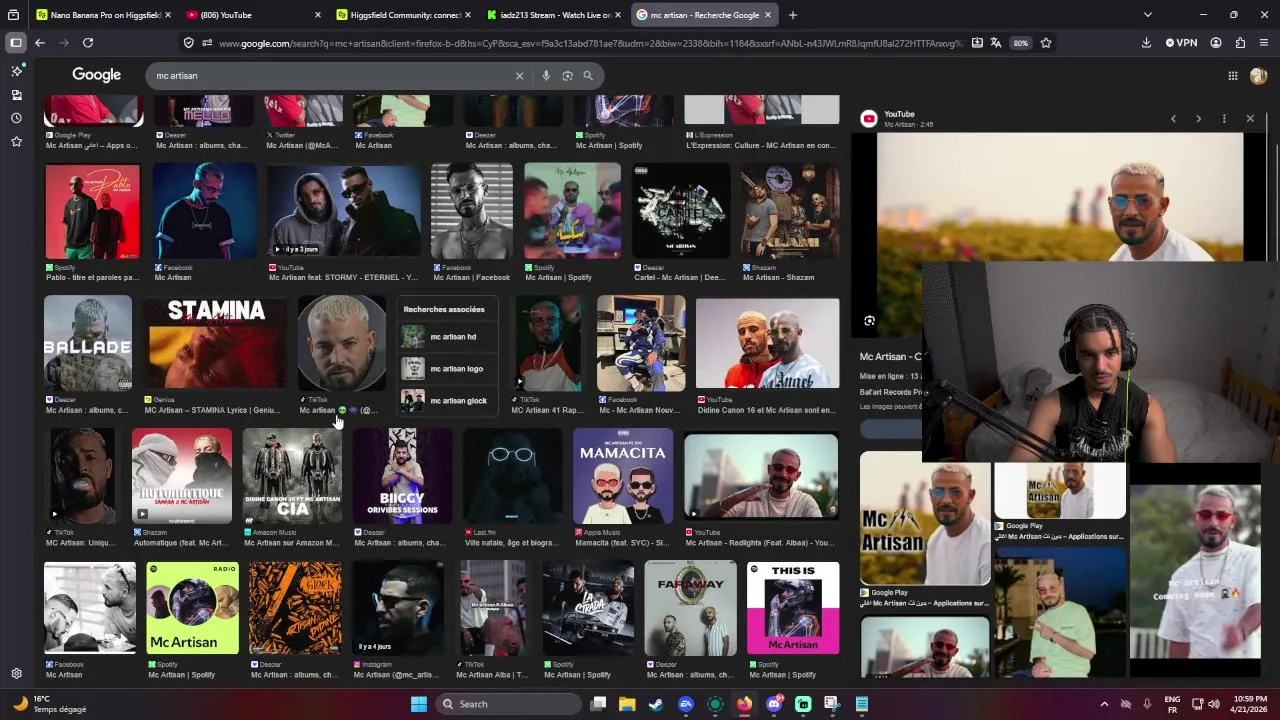Image resolution: width=1280 pixels, height=720 pixels.
Task: Click the VPN button in toolbar
Action: click(1181, 43)
